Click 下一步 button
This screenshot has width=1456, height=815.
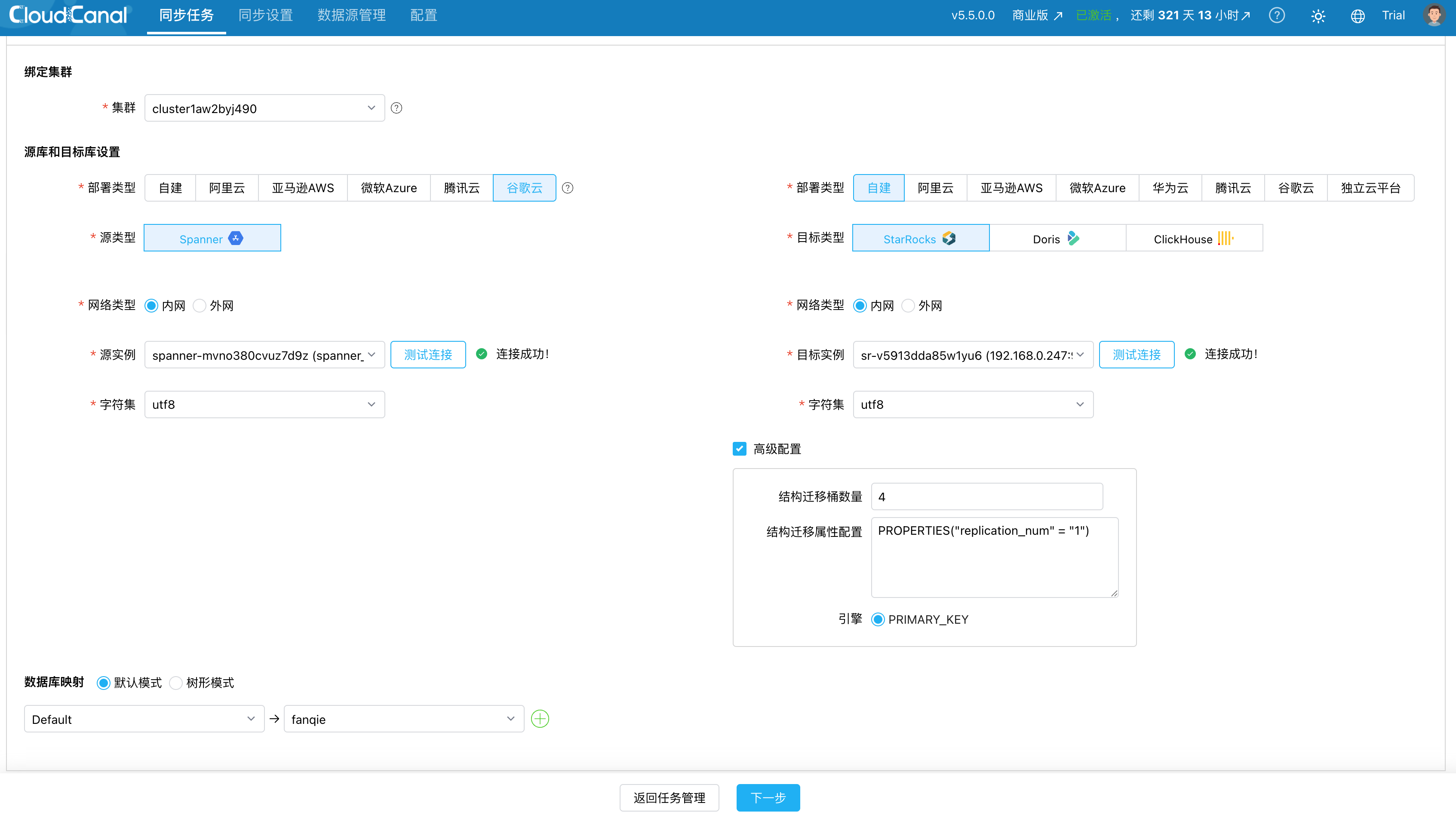[768, 797]
